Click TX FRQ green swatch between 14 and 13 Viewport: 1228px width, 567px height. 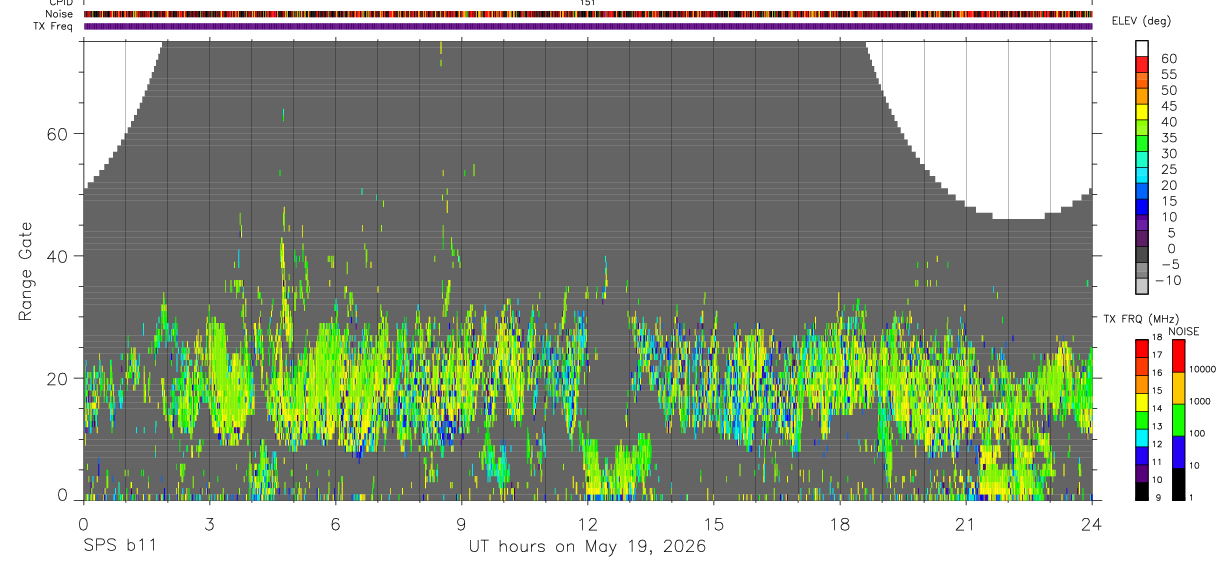point(1142,419)
